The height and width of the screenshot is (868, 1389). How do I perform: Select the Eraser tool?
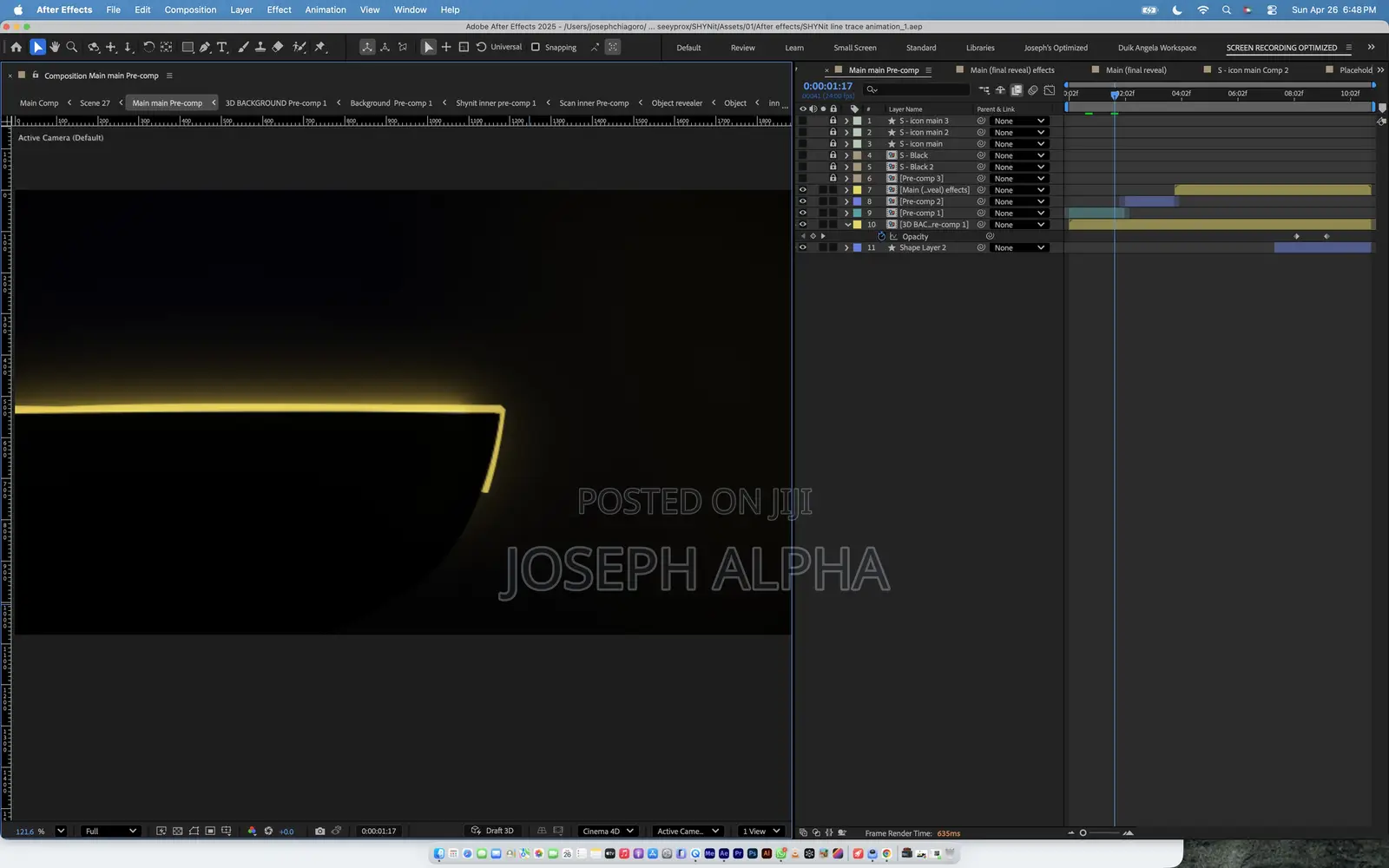tap(278, 47)
